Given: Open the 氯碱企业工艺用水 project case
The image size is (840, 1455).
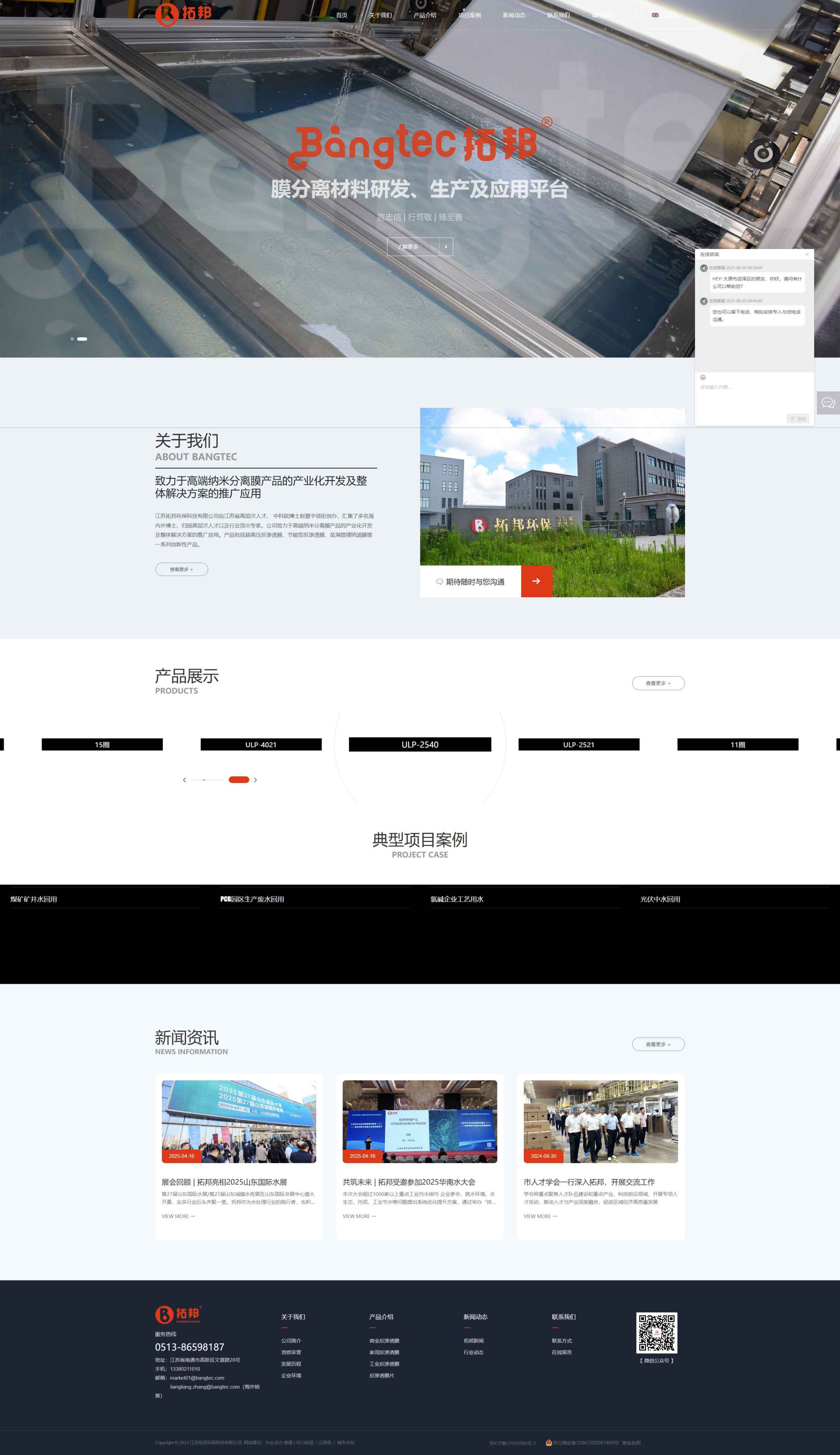Looking at the screenshot, I should pyautogui.click(x=457, y=899).
